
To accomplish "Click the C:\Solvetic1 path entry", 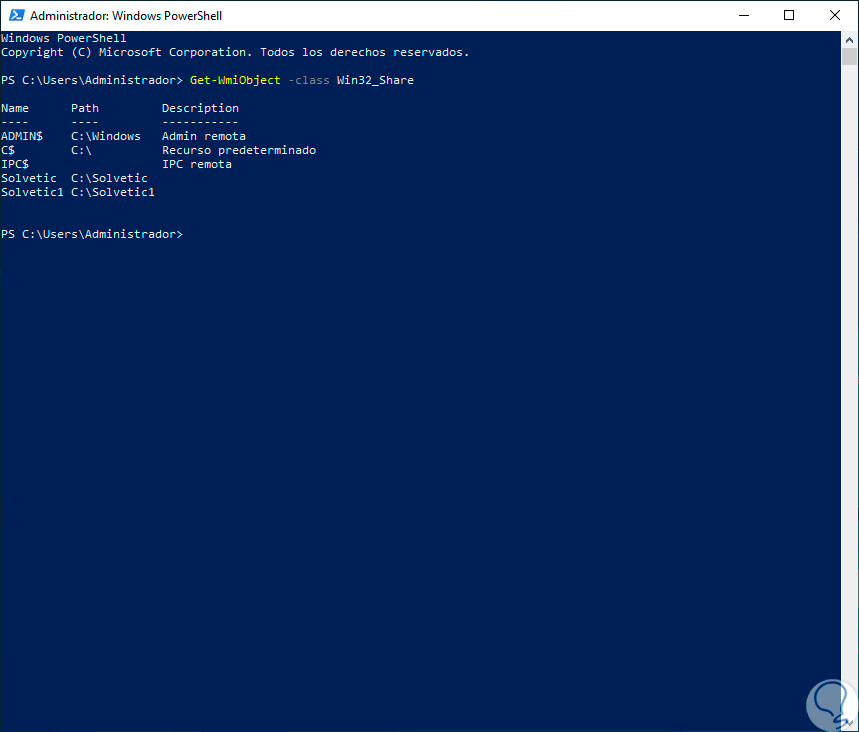I will tap(113, 192).
